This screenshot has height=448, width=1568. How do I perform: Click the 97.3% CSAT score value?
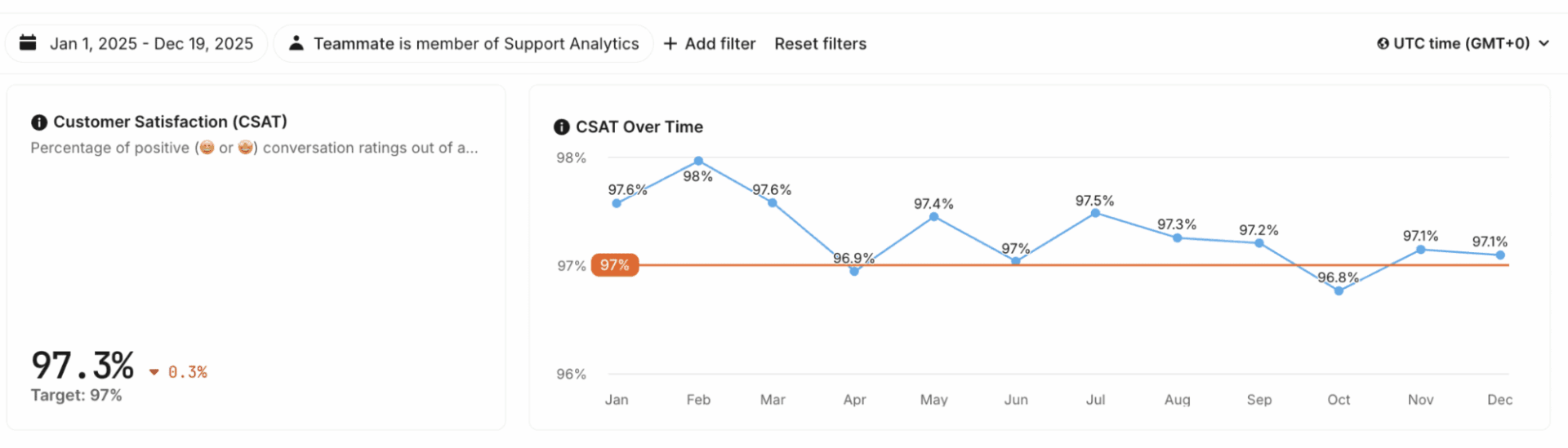click(82, 366)
